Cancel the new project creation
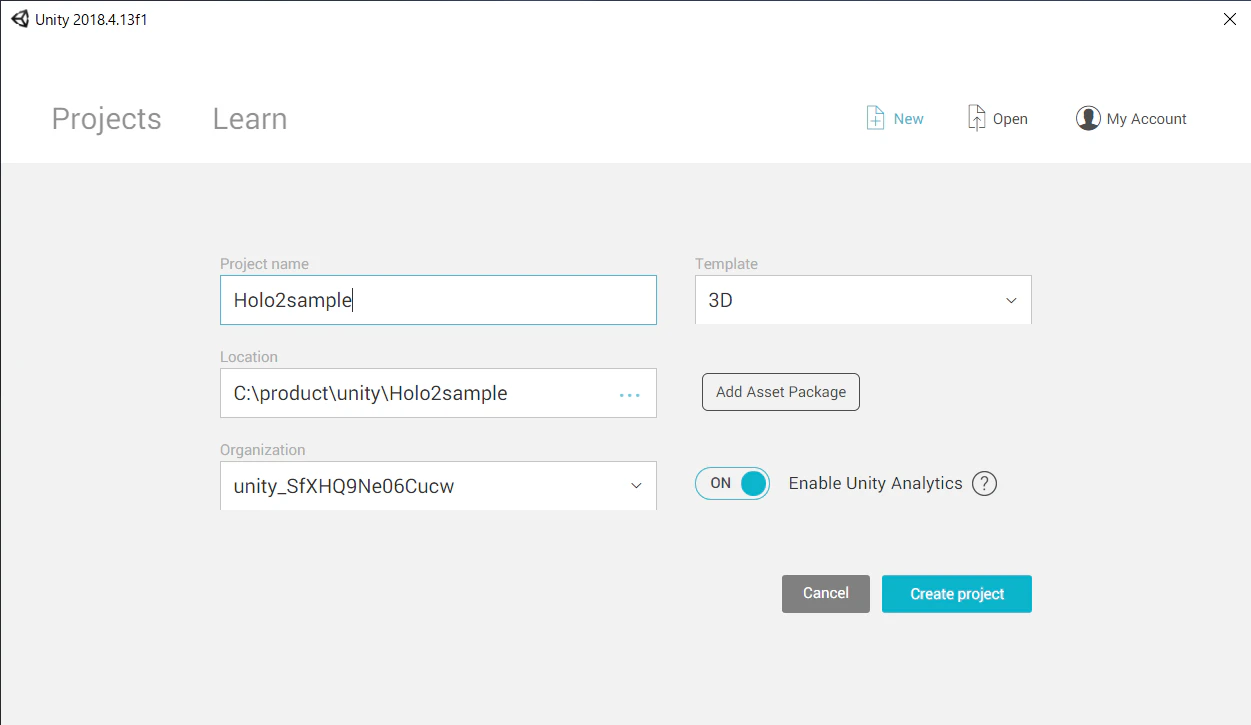Image resolution: width=1251 pixels, height=725 pixels. (826, 594)
